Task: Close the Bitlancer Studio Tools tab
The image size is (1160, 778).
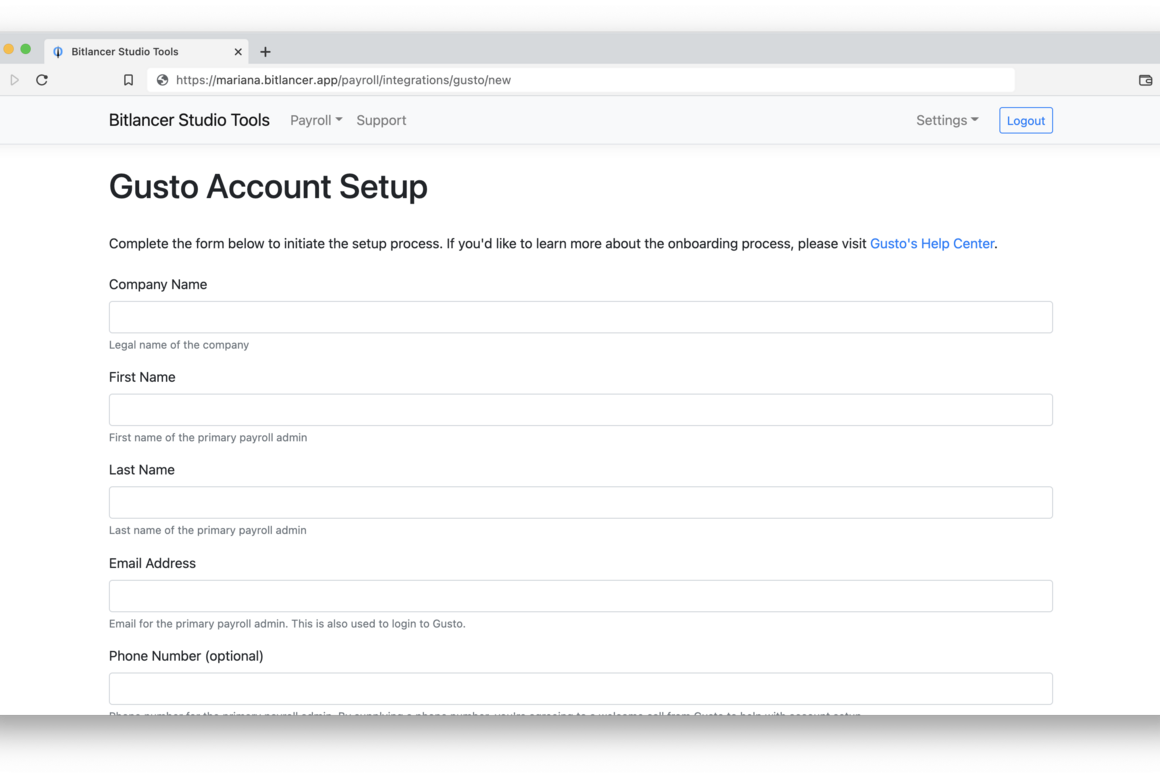Action: coord(237,52)
